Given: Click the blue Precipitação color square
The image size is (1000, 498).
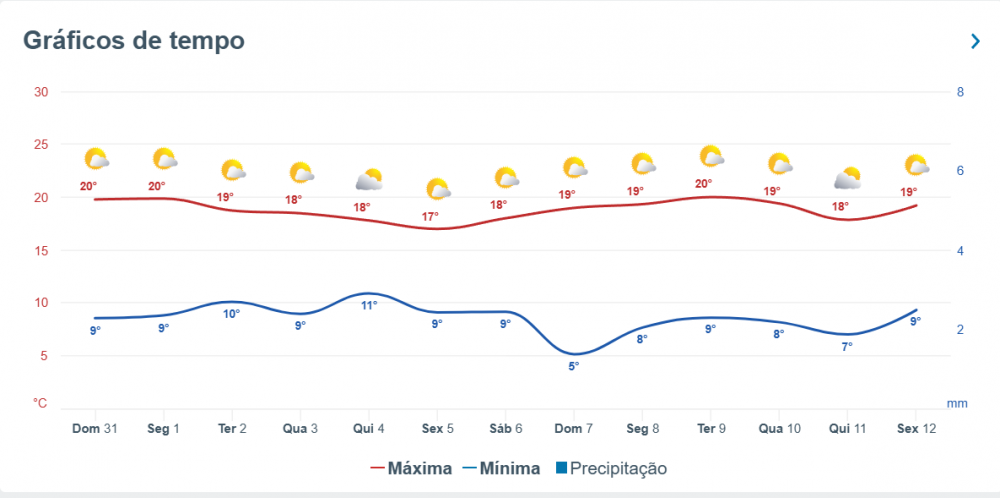Looking at the screenshot, I should click(561, 468).
